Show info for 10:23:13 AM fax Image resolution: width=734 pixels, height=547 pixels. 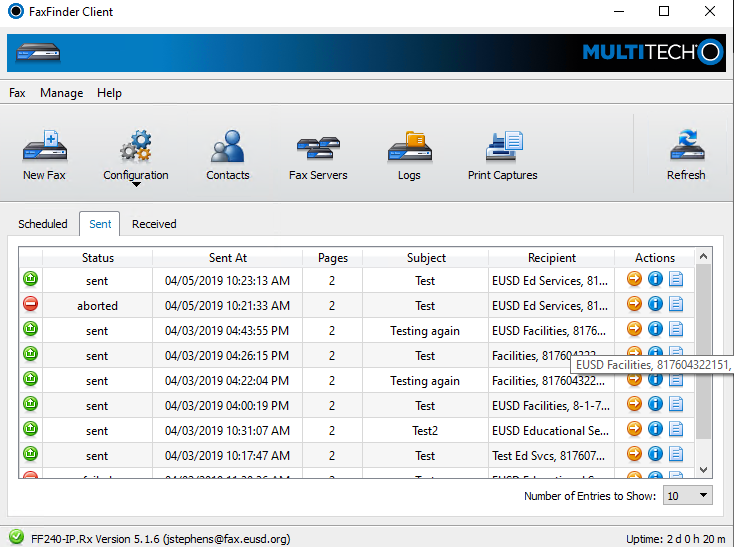(655, 279)
